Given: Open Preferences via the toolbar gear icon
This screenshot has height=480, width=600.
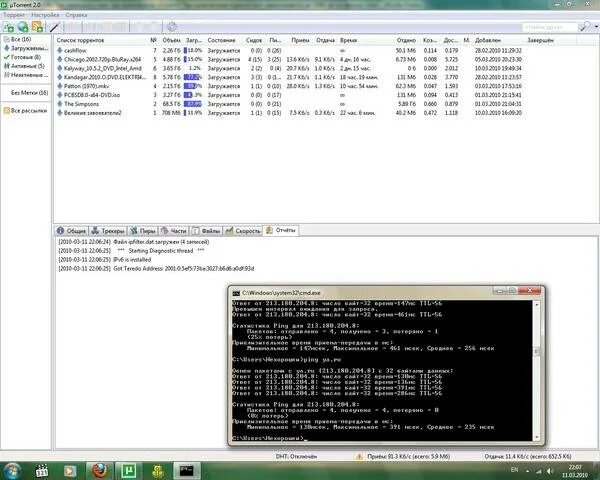Looking at the screenshot, I should point(172,27).
